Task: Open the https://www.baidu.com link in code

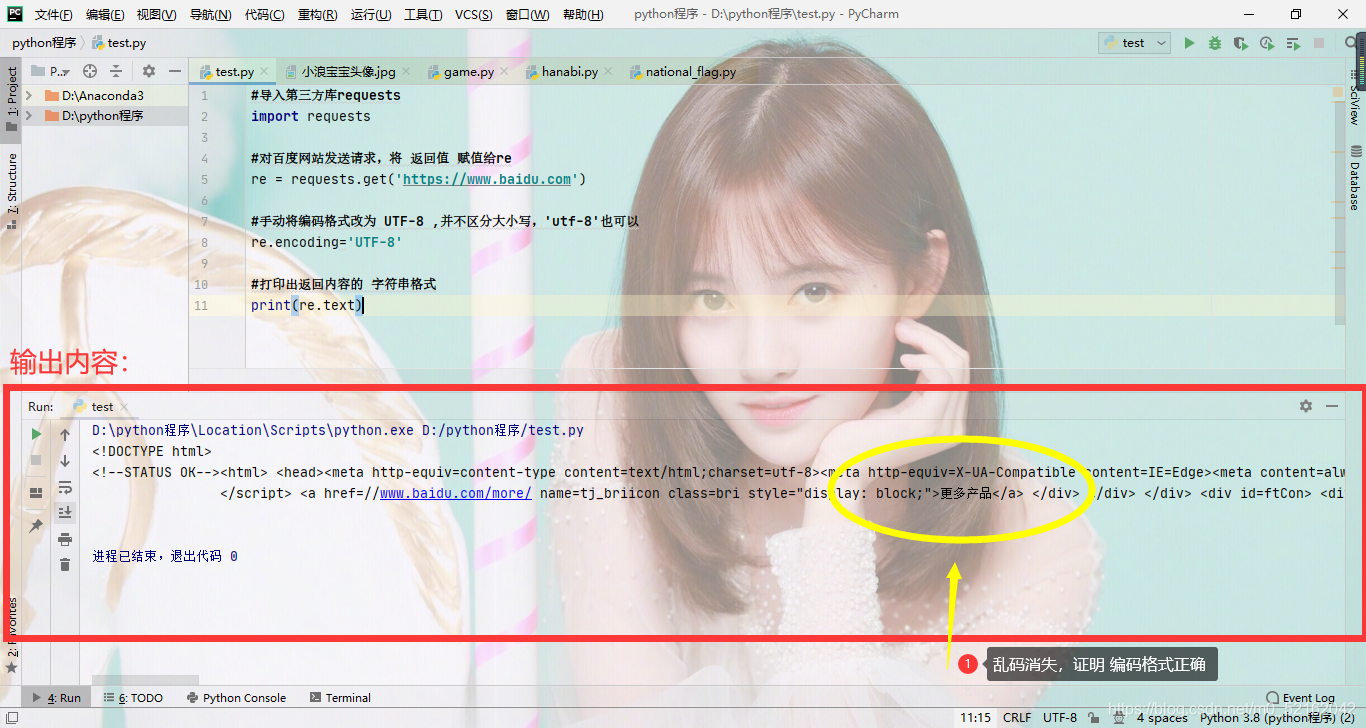Action: pyautogui.click(x=487, y=180)
